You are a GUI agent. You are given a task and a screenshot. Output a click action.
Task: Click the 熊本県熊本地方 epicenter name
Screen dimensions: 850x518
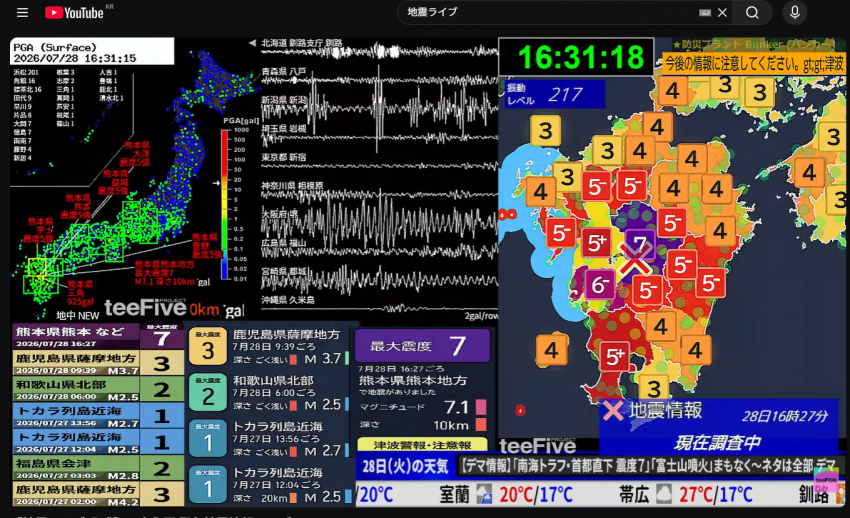point(413,380)
